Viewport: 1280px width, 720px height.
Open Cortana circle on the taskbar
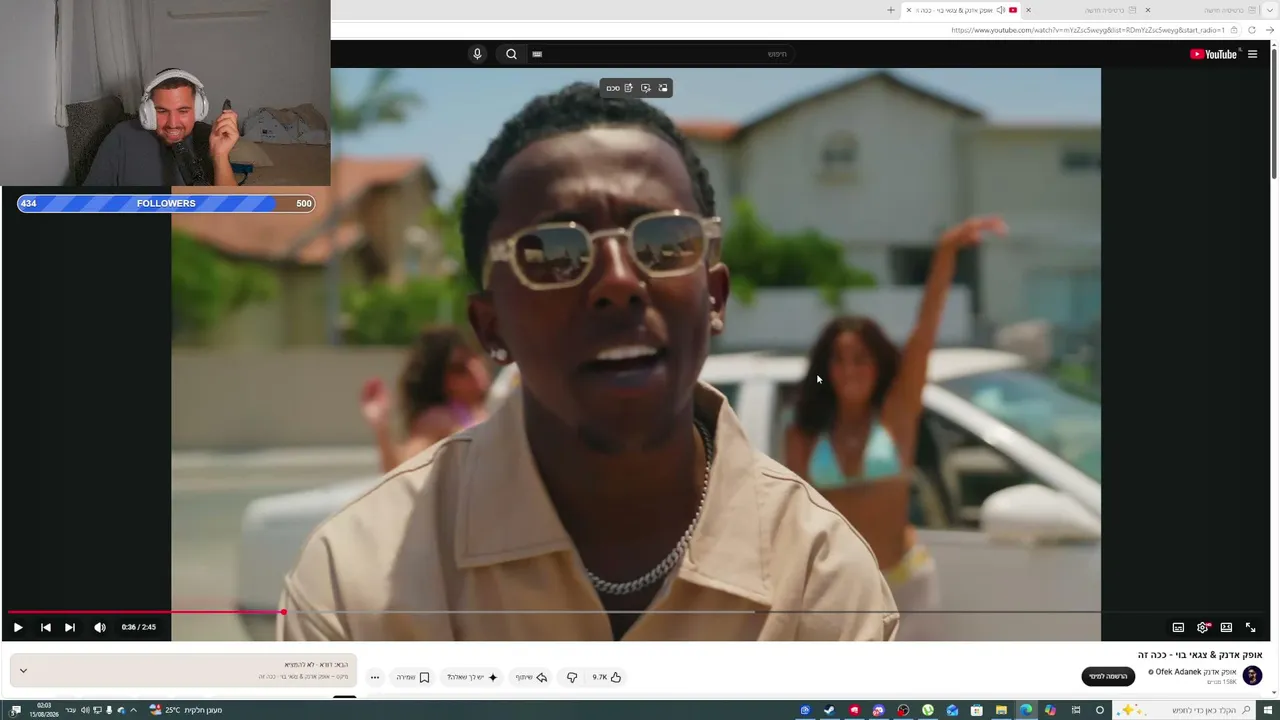(1100, 710)
